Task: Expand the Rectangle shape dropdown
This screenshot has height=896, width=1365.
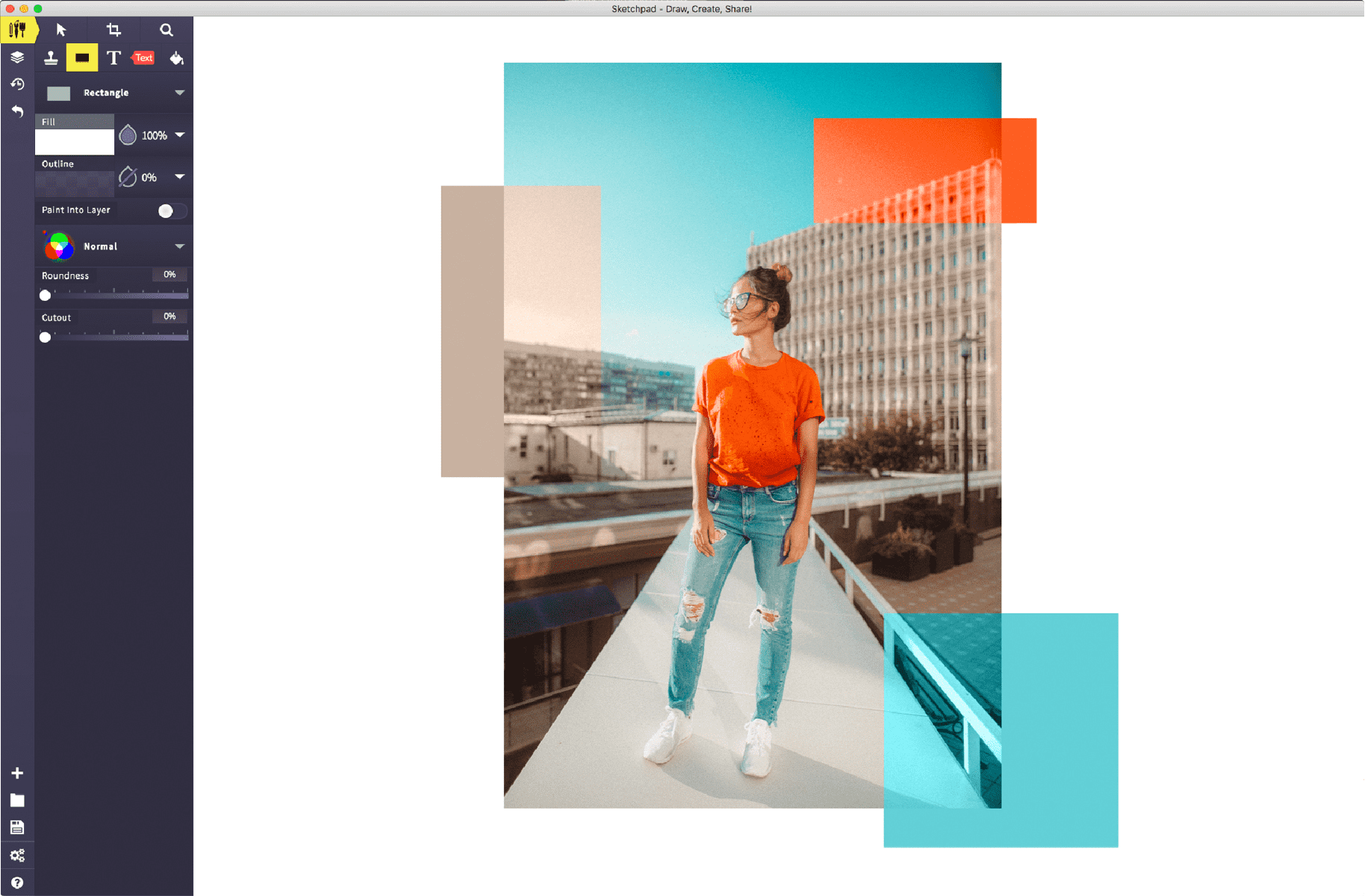Action: 179,93
